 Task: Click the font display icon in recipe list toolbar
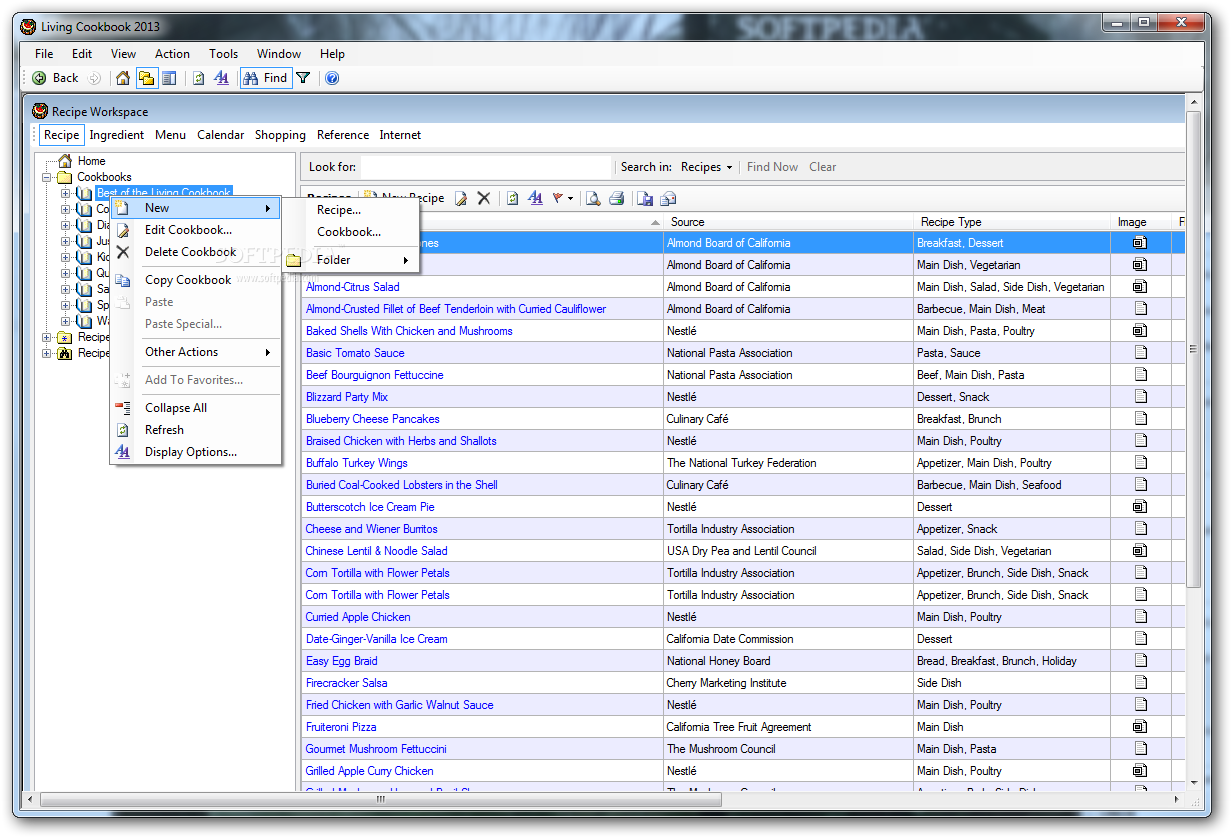pos(535,198)
